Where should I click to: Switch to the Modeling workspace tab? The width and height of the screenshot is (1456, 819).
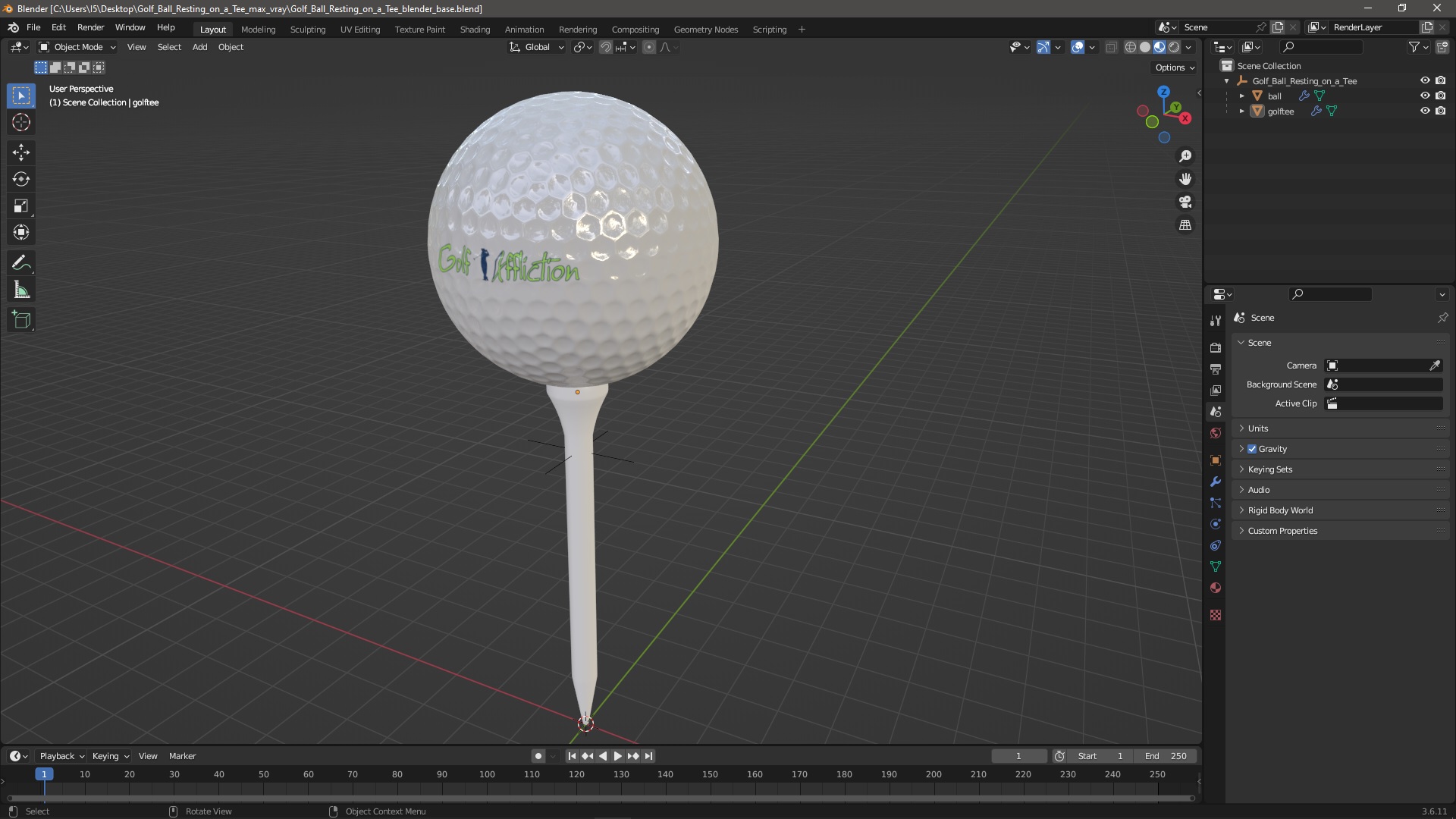tap(258, 29)
